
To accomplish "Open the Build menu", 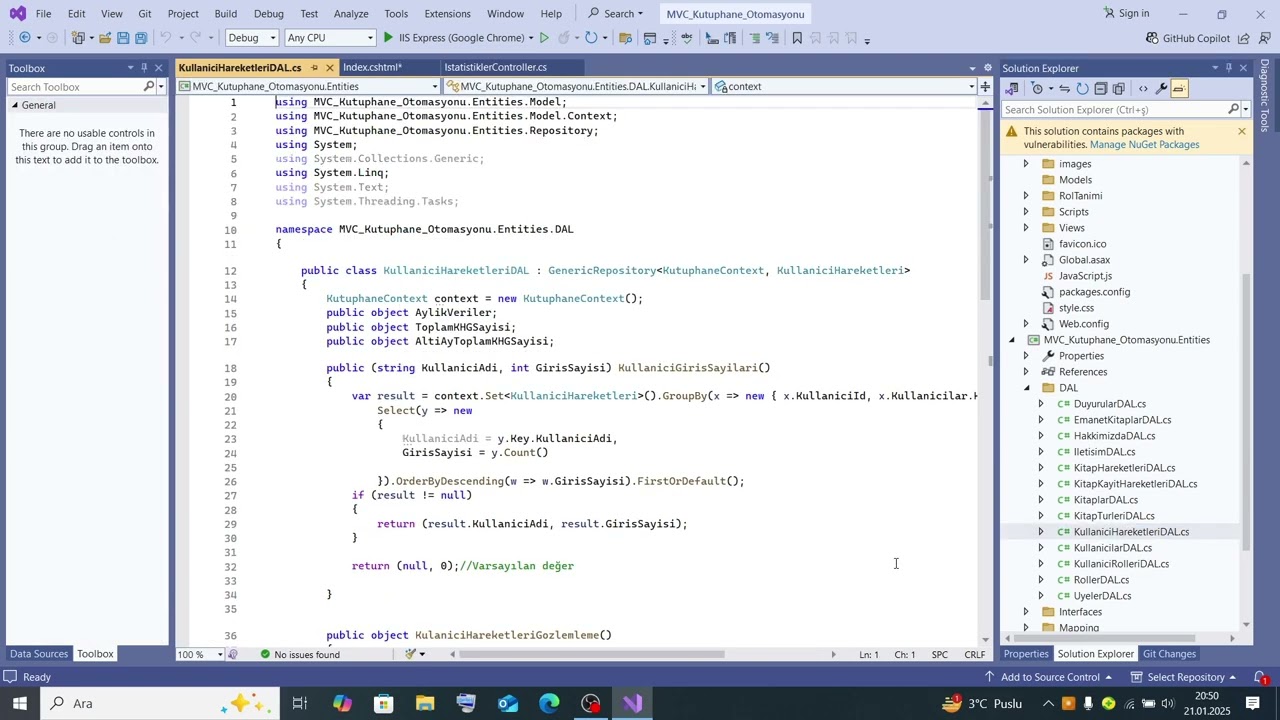I will coord(225,14).
